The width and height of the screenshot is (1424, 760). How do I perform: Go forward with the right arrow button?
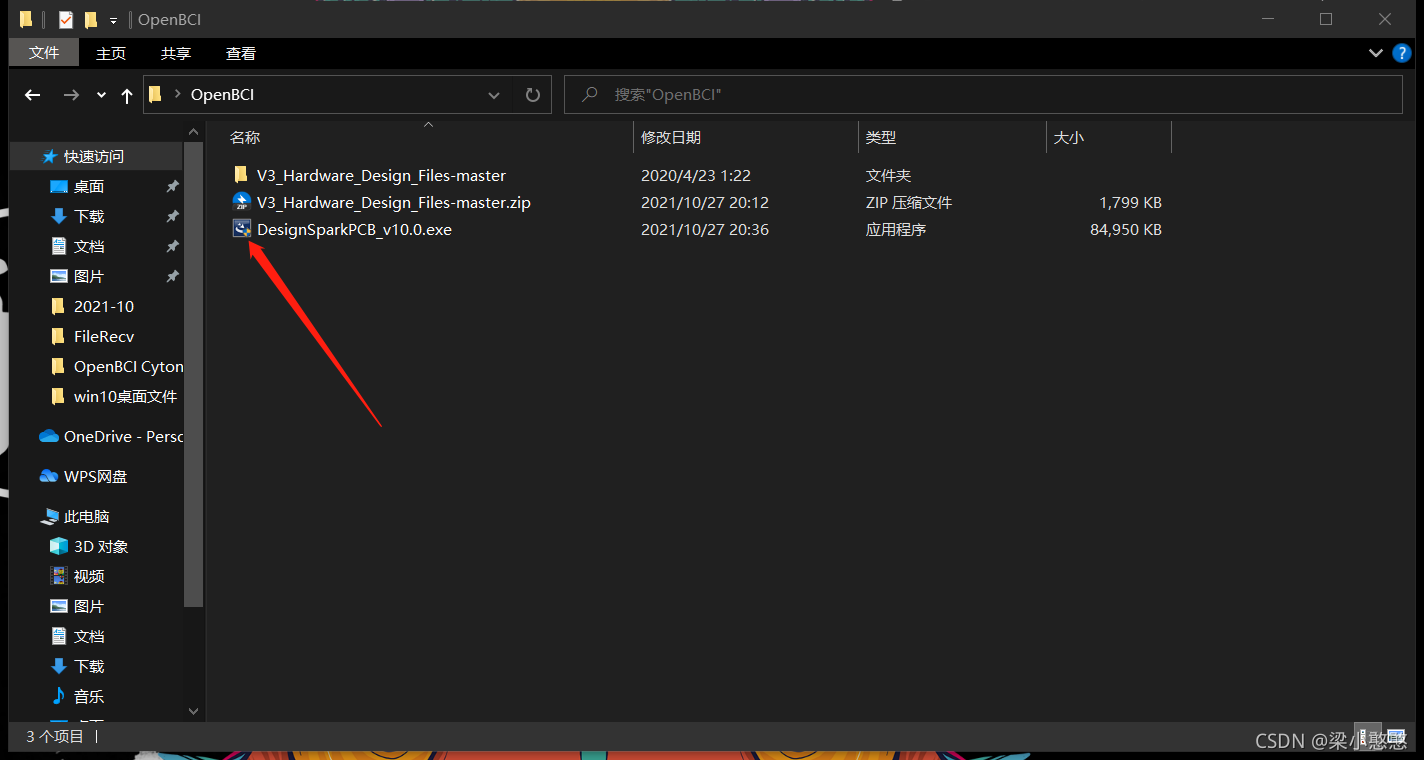71,95
